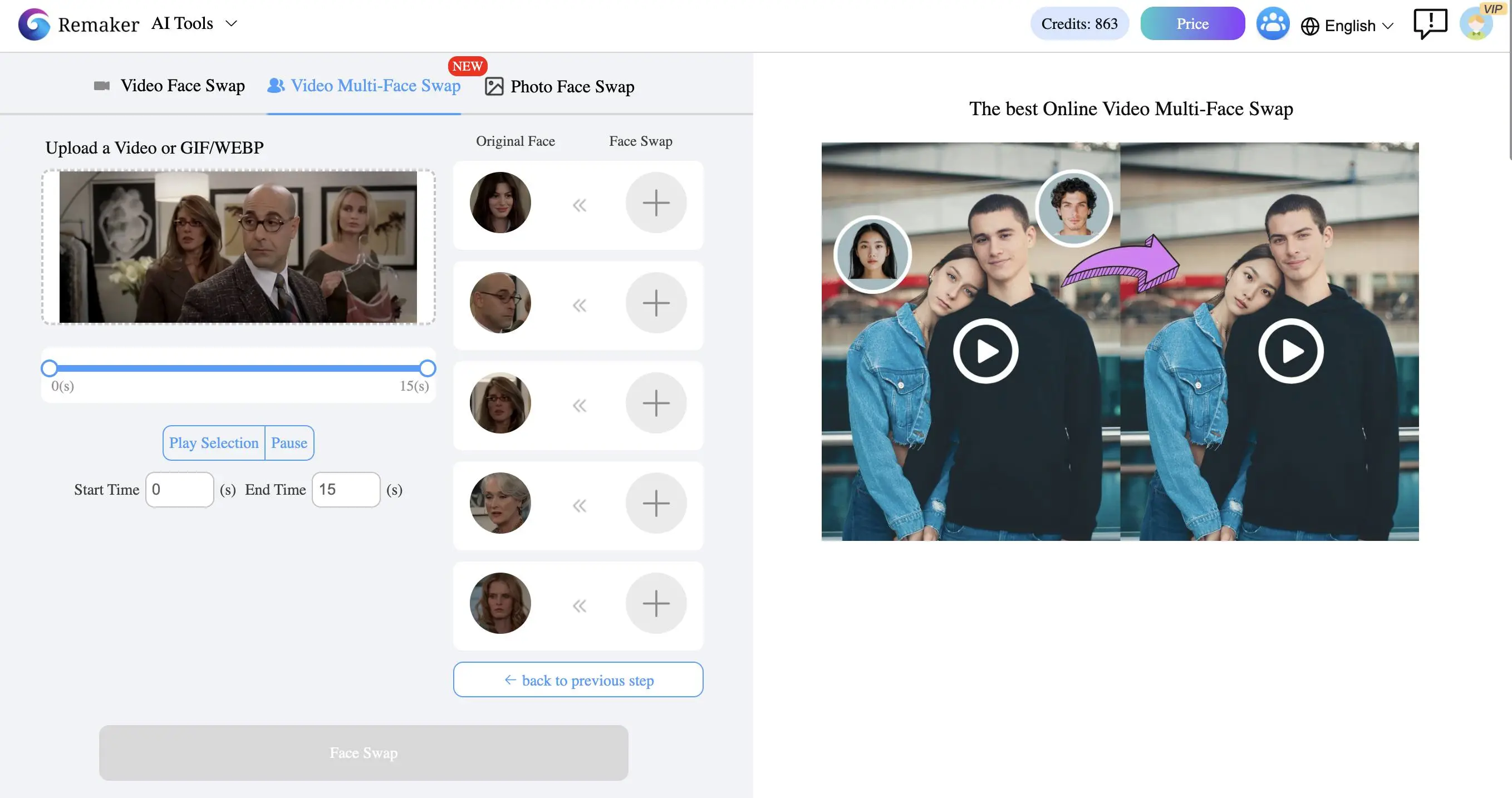Click the 0(s) slider start label
This screenshot has width=1512, height=798.
[63, 386]
